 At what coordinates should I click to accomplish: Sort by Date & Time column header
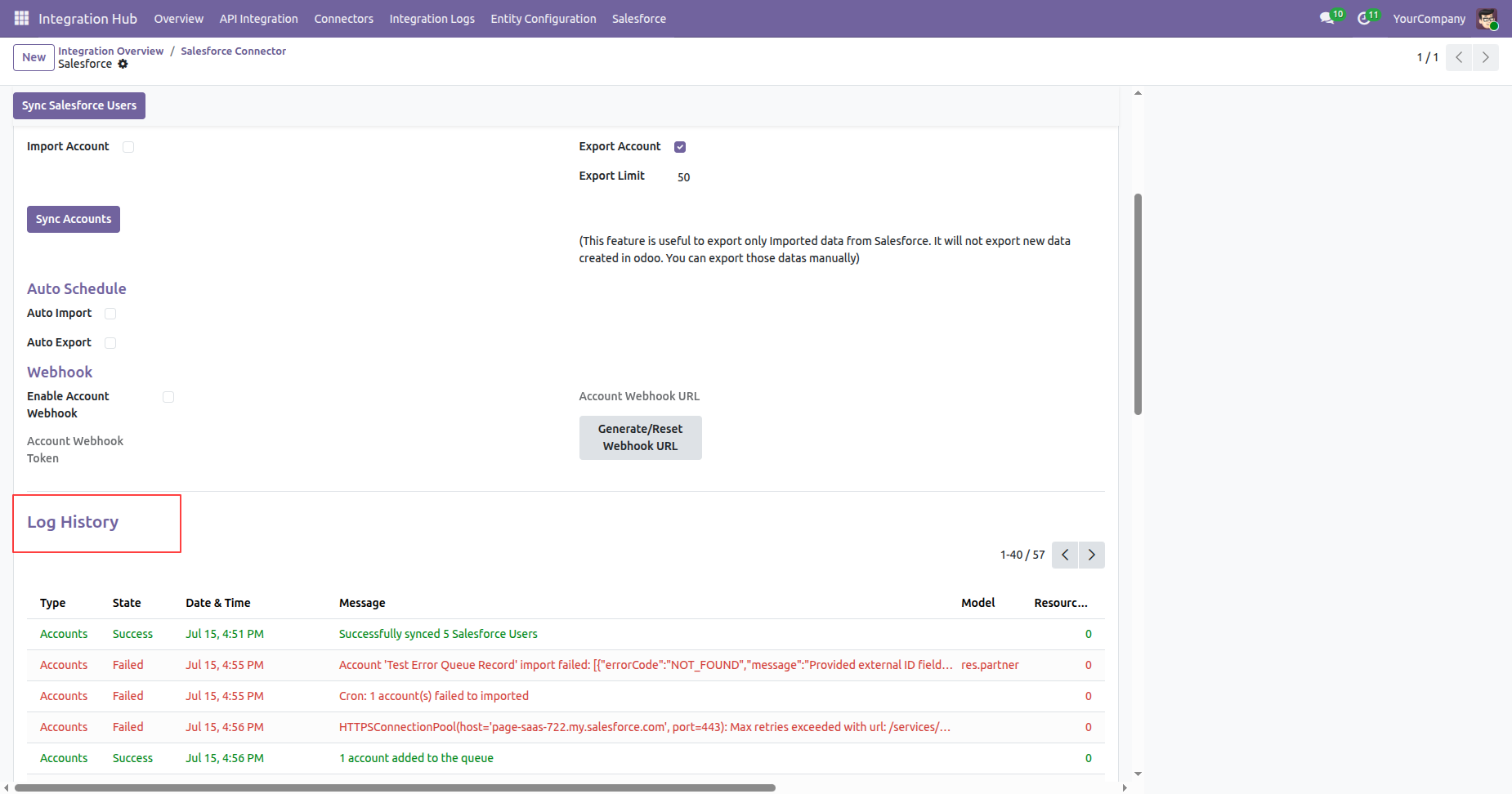(218, 603)
